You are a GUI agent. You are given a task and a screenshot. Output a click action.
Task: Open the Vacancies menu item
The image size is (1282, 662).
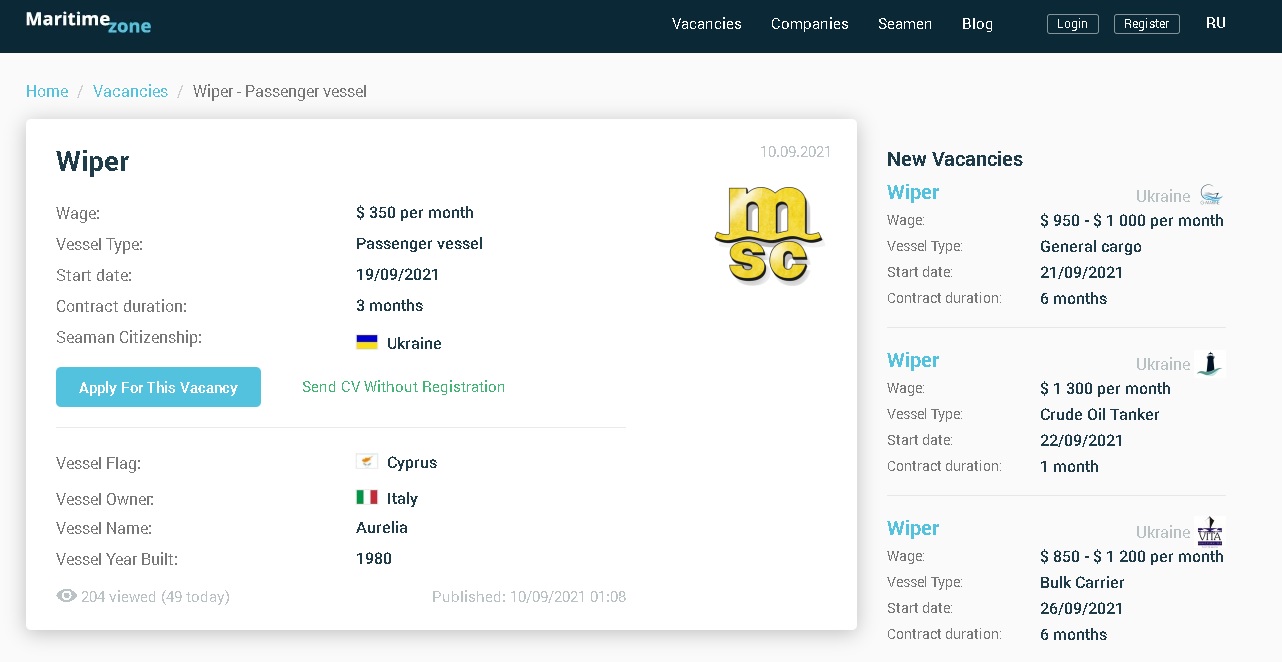tap(706, 24)
